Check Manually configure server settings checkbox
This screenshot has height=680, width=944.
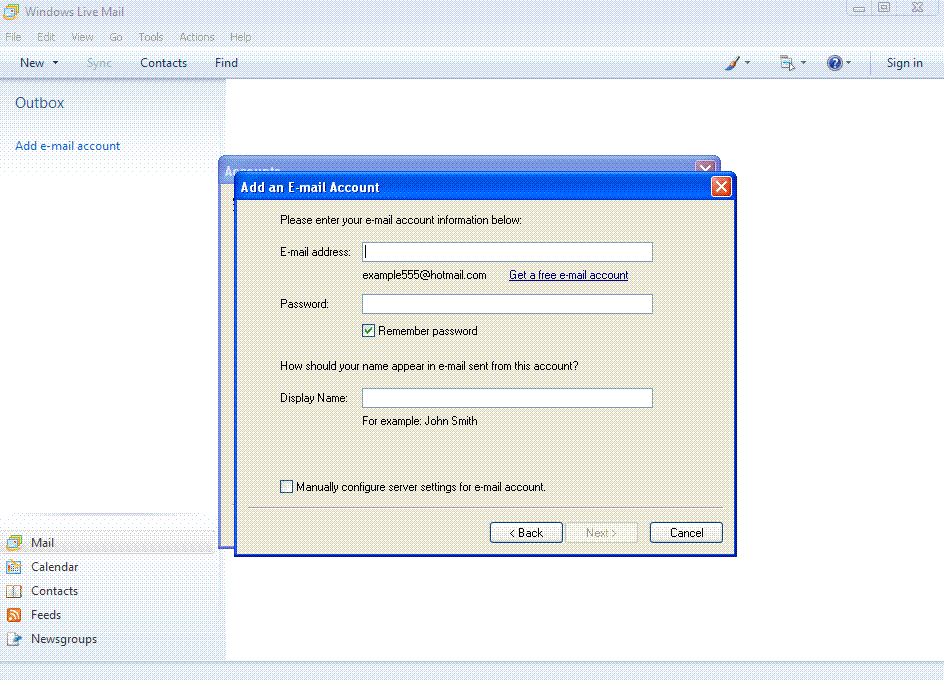pyautogui.click(x=287, y=487)
